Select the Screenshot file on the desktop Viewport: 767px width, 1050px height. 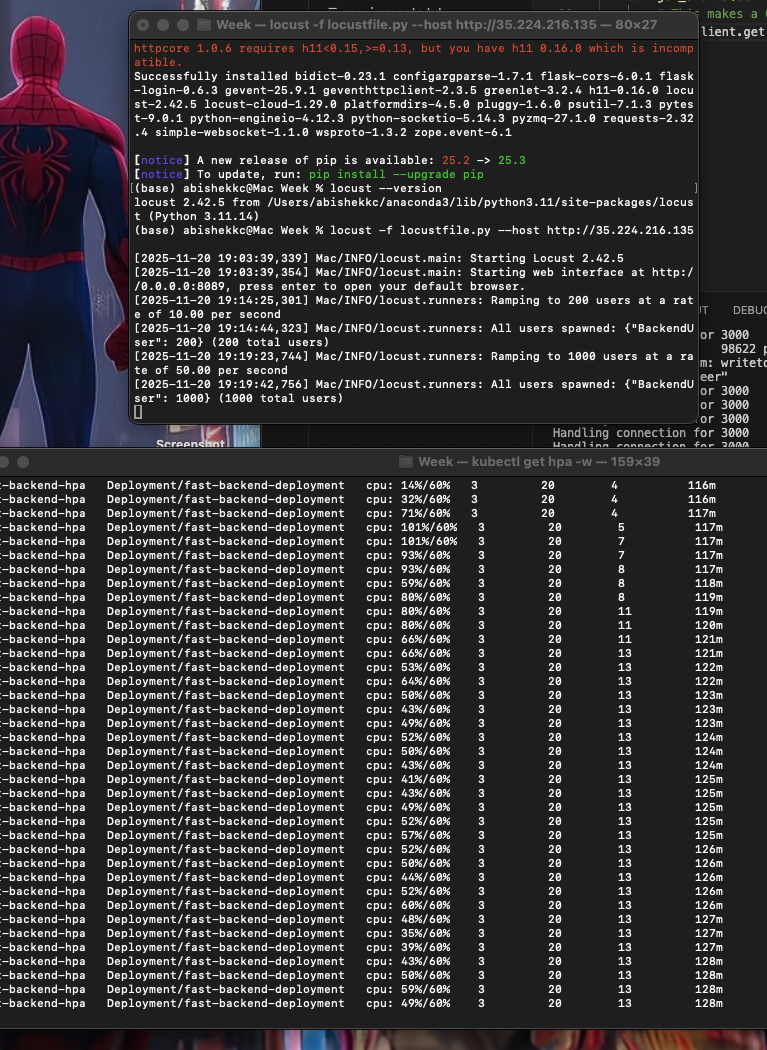click(x=190, y=443)
